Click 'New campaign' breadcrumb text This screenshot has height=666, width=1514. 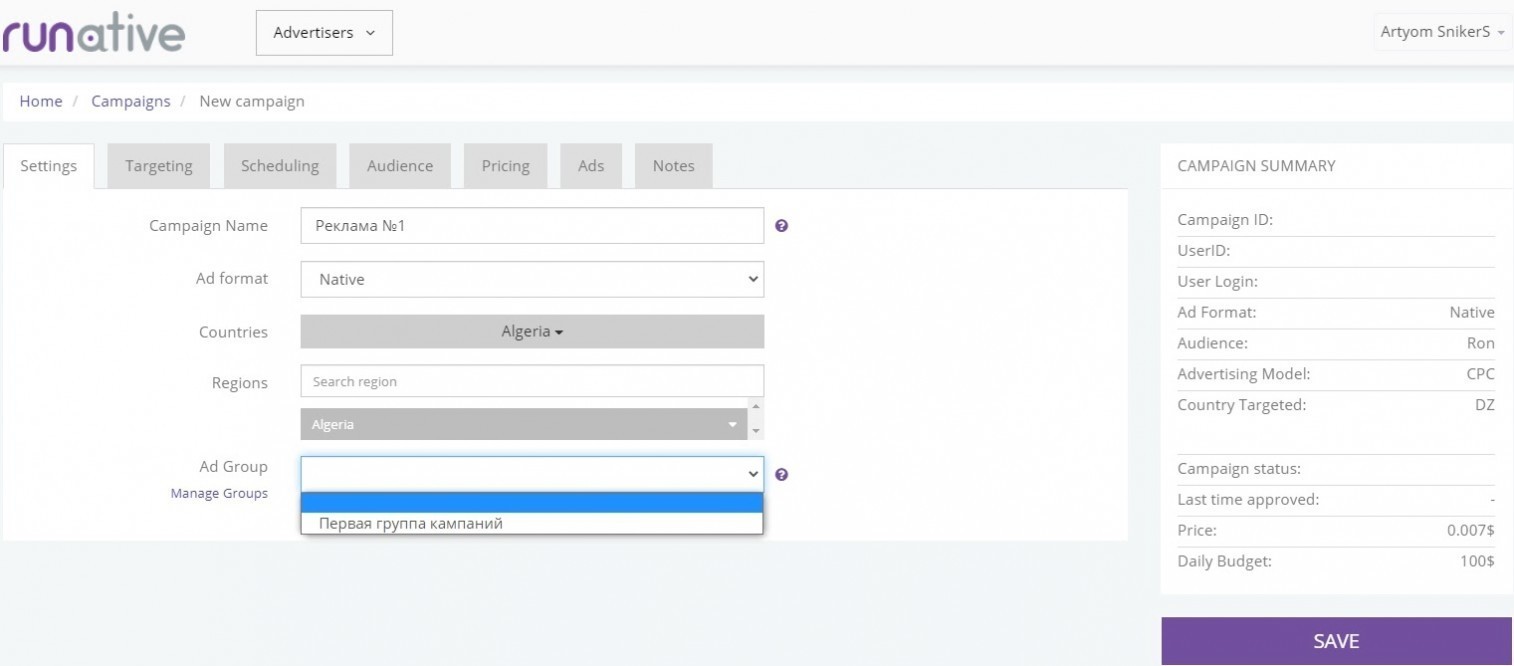(x=252, y=101)
